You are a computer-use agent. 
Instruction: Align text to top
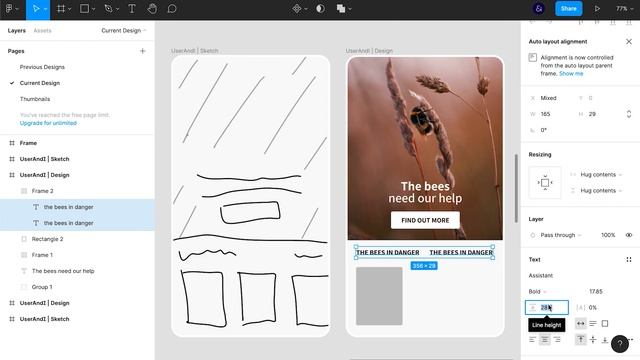580,340
